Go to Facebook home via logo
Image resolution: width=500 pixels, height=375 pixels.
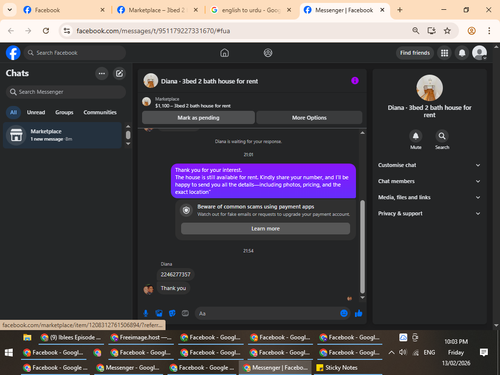click(x=13, y=53)
